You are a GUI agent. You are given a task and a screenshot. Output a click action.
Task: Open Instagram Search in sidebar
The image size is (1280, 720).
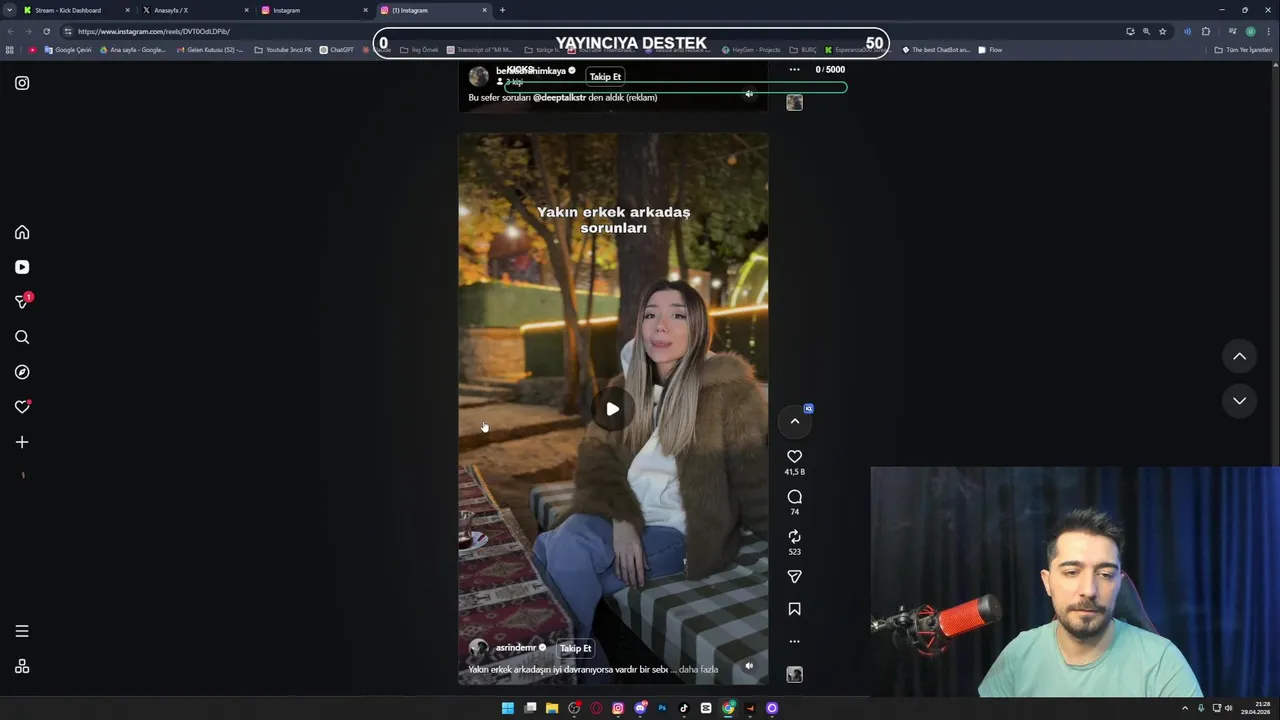22,337
